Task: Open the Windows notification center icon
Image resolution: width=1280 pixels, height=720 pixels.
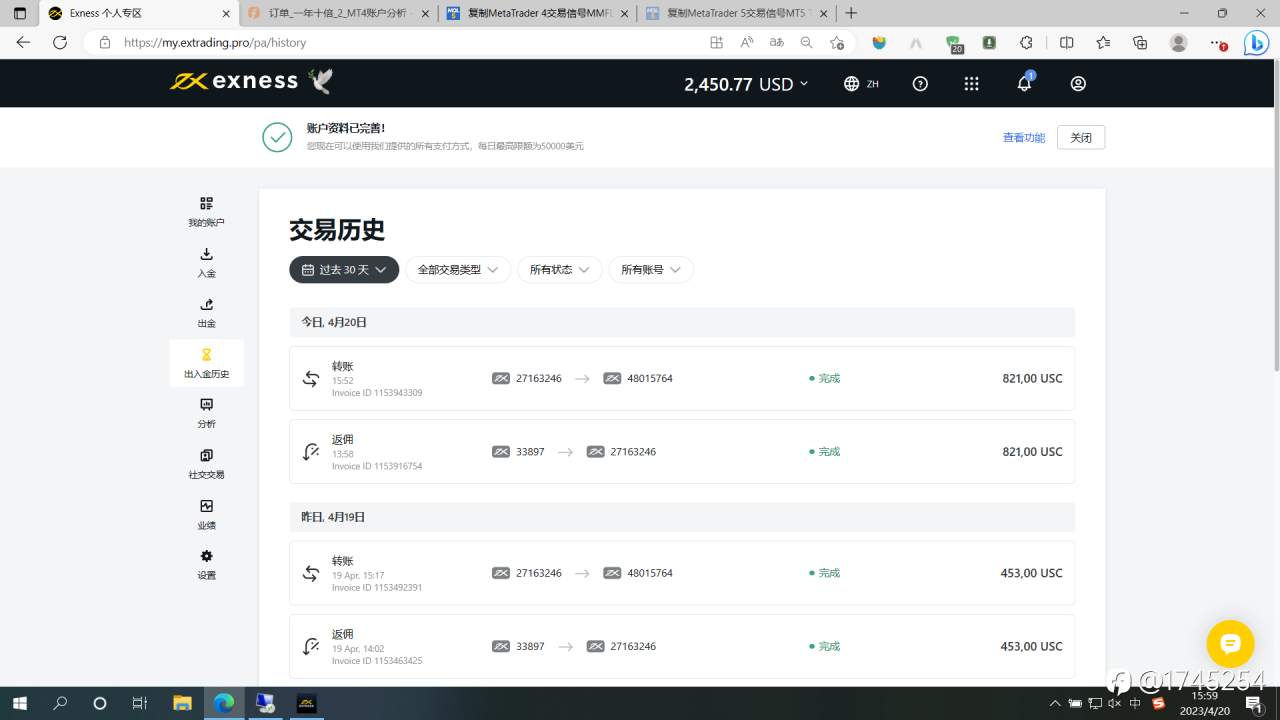Action: pyautogui.click(x=1254, y=703)
